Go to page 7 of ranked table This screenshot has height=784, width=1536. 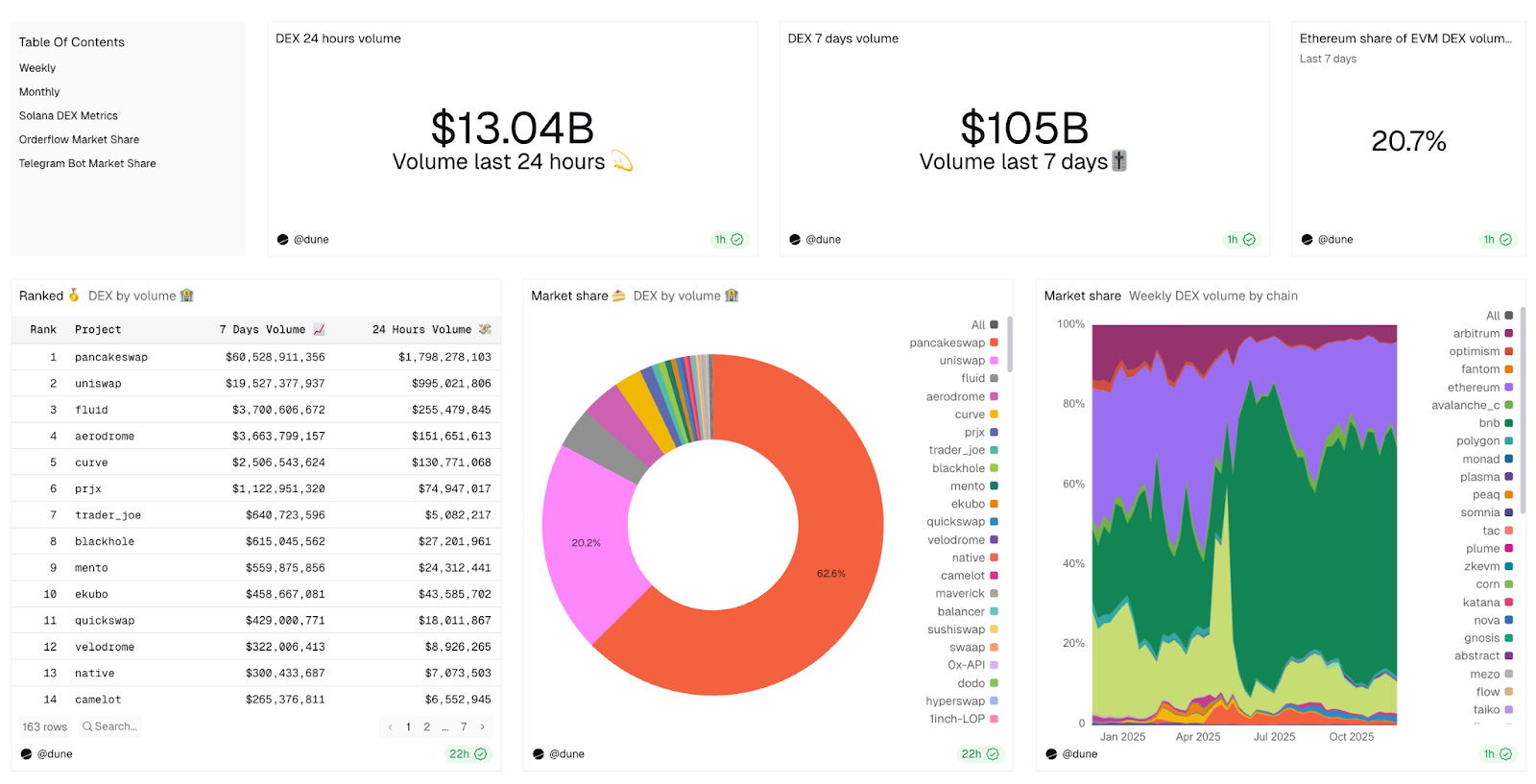point(464,727)
